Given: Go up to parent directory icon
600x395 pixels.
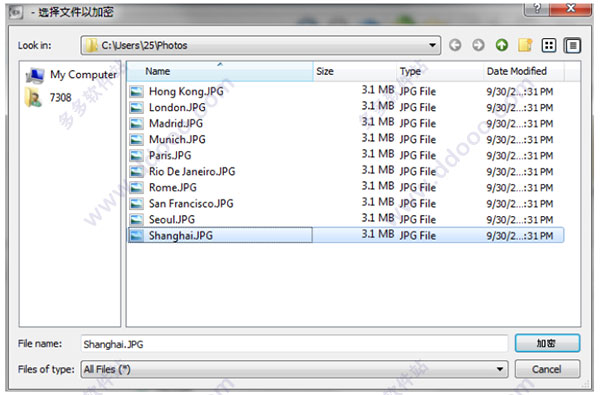Looking at the screenshot, I should [502, 45].
